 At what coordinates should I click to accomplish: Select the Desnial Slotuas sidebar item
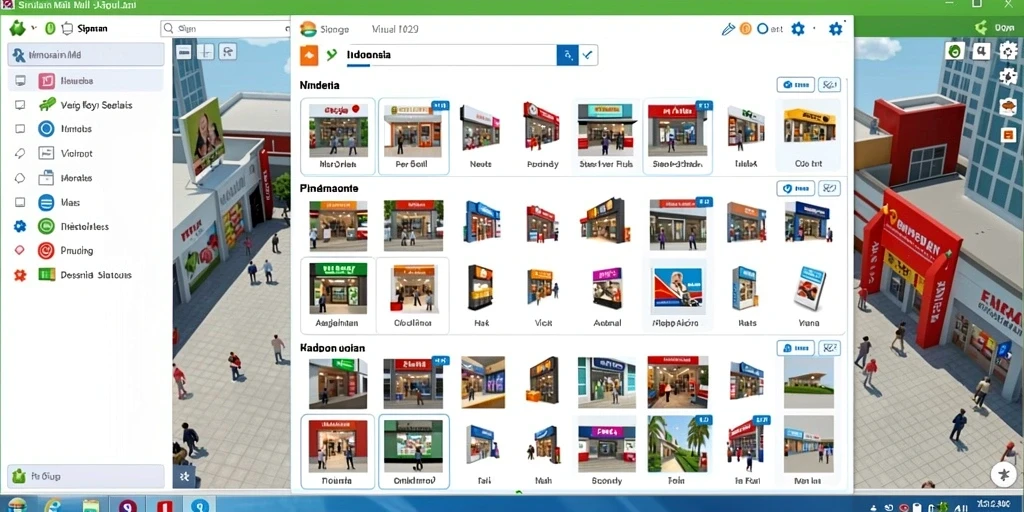tap(86, 275)
